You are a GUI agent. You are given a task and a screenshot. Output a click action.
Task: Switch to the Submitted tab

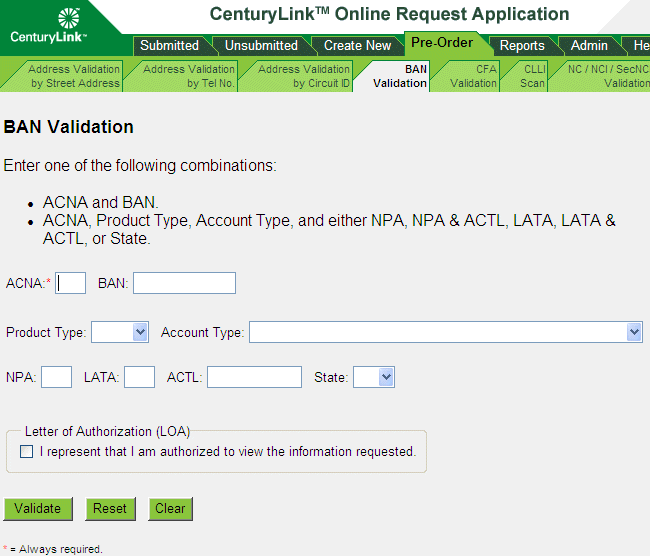169,45
